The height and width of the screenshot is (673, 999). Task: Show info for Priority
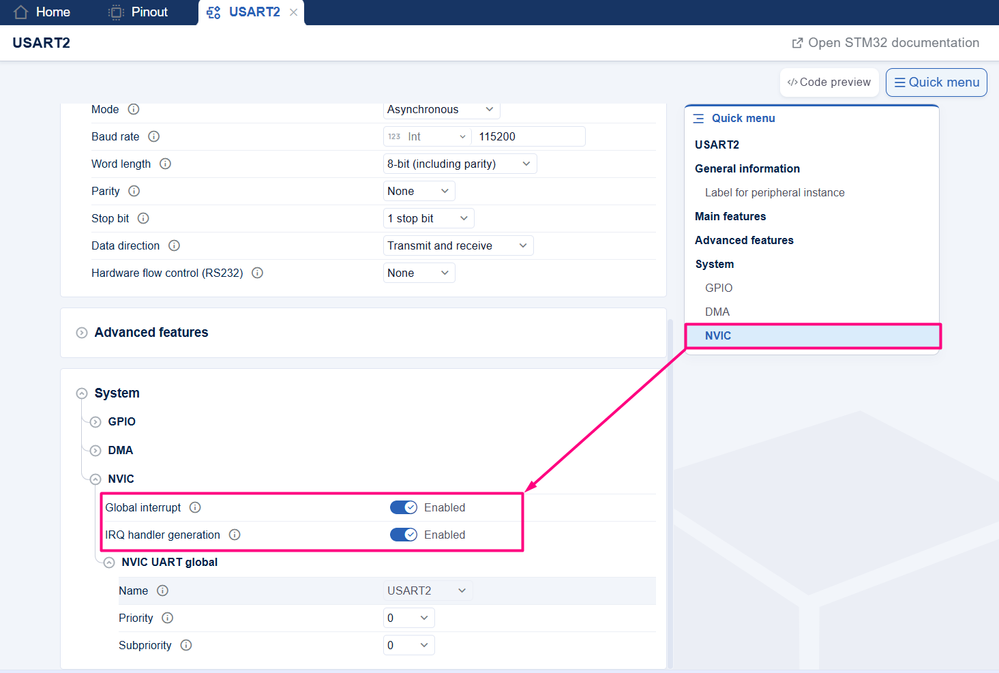click(168, 618)
